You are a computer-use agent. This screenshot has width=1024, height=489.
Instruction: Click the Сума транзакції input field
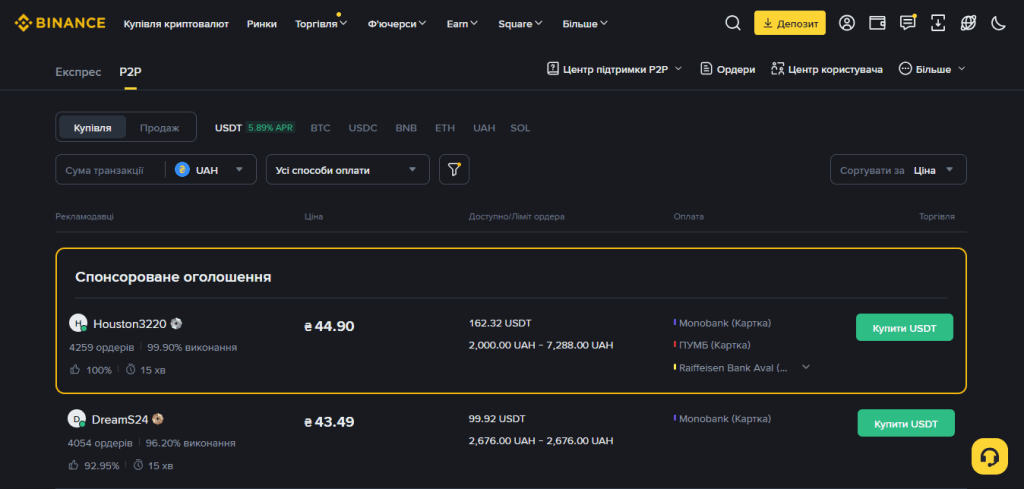click(110, 170)
